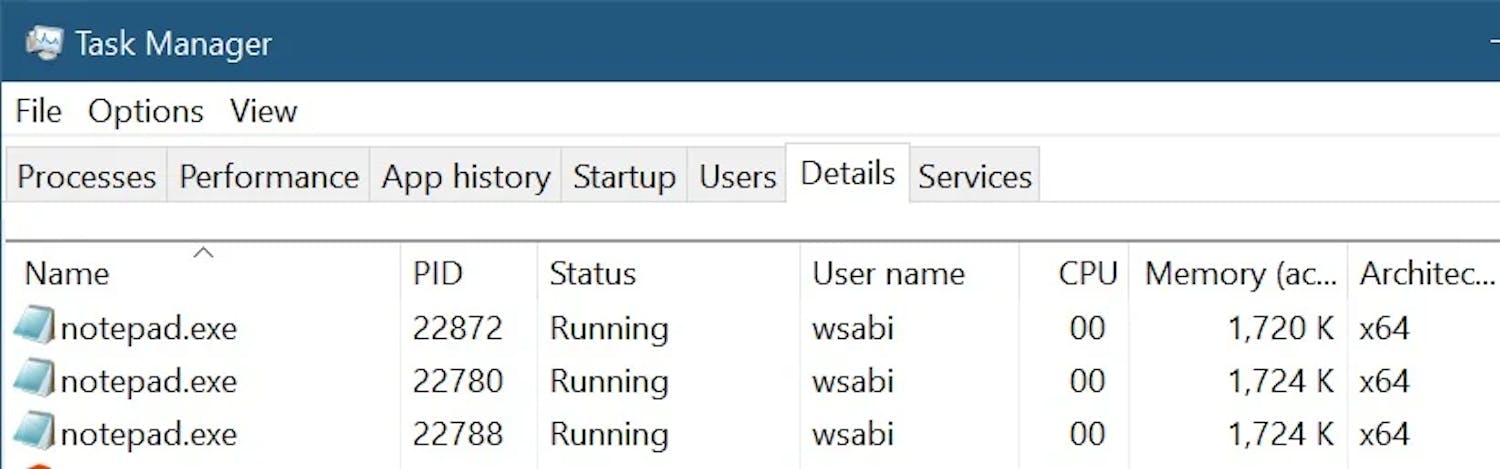Select the Details tab
Viewport: 1500px width, 469px height.
[x=848, y=173]
